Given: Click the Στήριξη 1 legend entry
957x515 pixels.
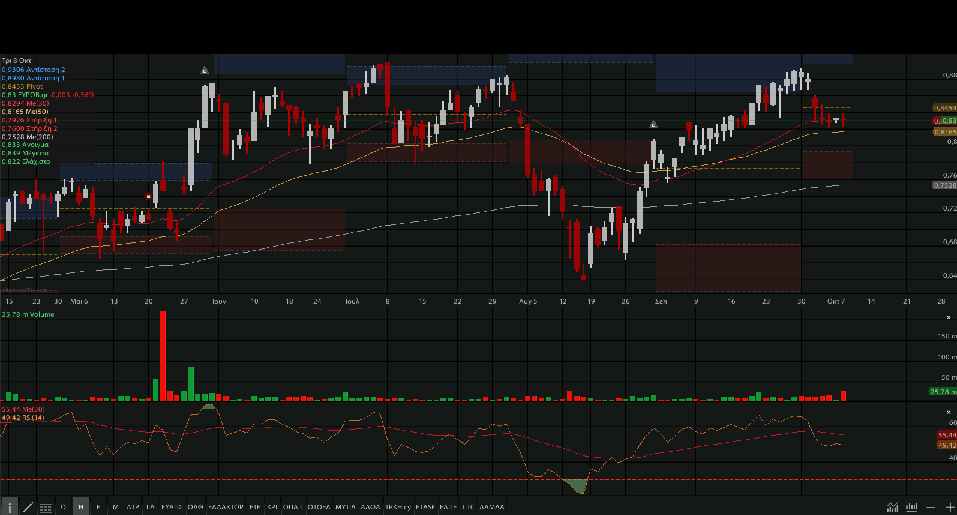Looking at the screenshot, I should coord(29,120).
